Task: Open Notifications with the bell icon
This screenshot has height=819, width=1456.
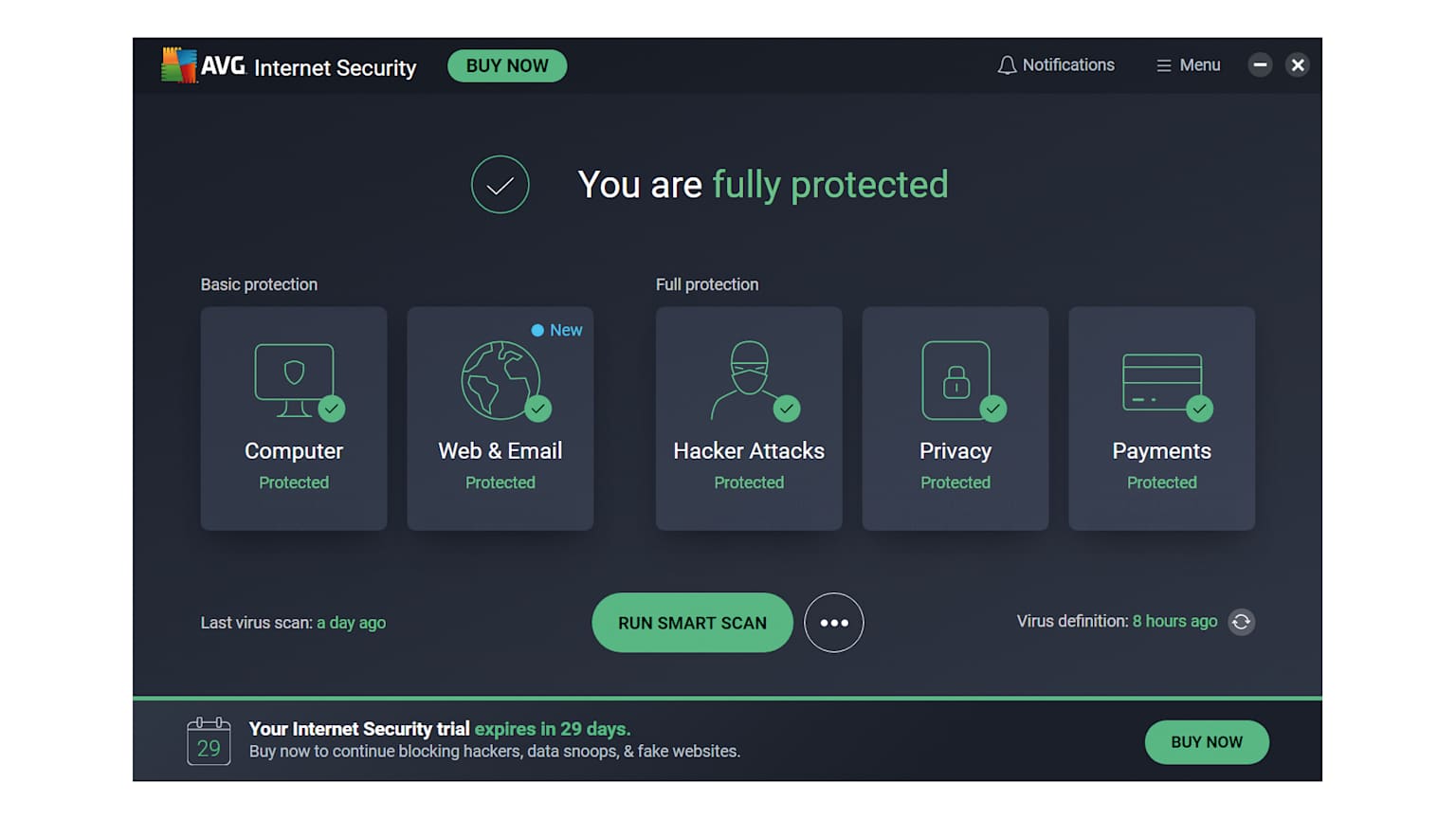Action: point(1007,64)
